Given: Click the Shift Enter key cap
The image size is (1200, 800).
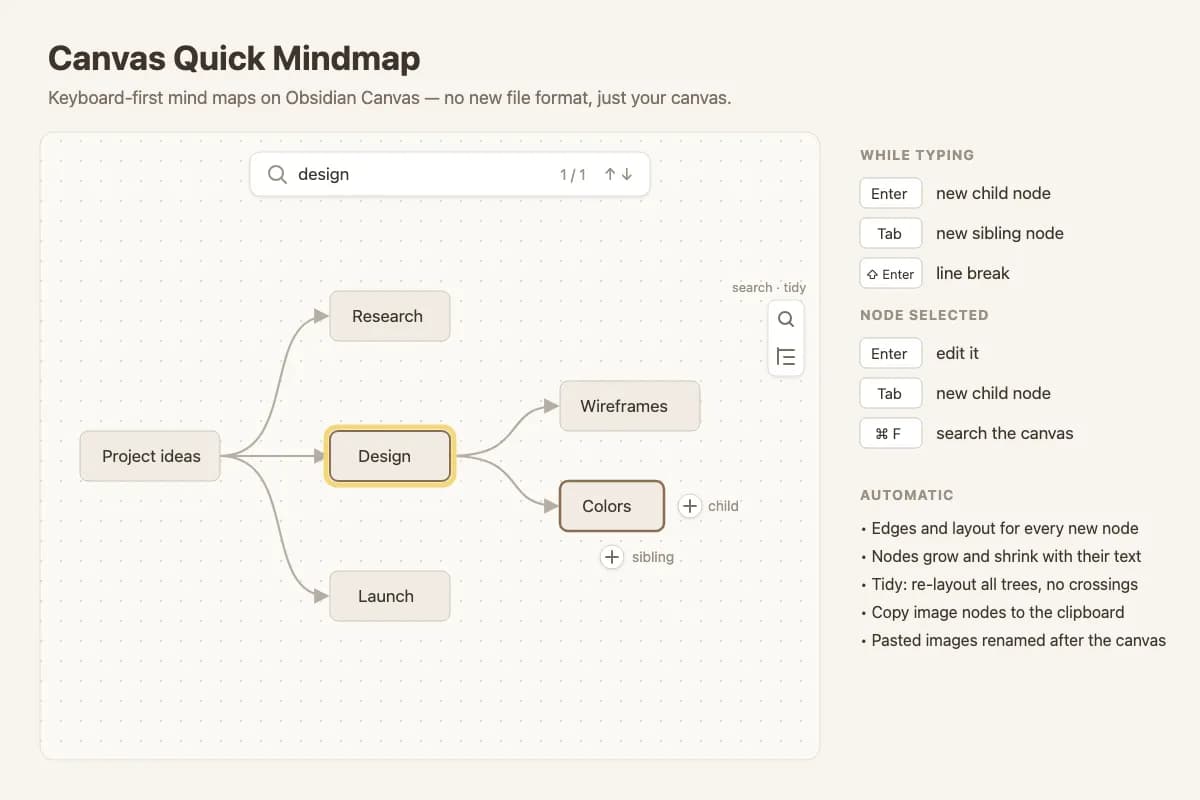Looking at the screenshot, I should click(x=890, y=274).
